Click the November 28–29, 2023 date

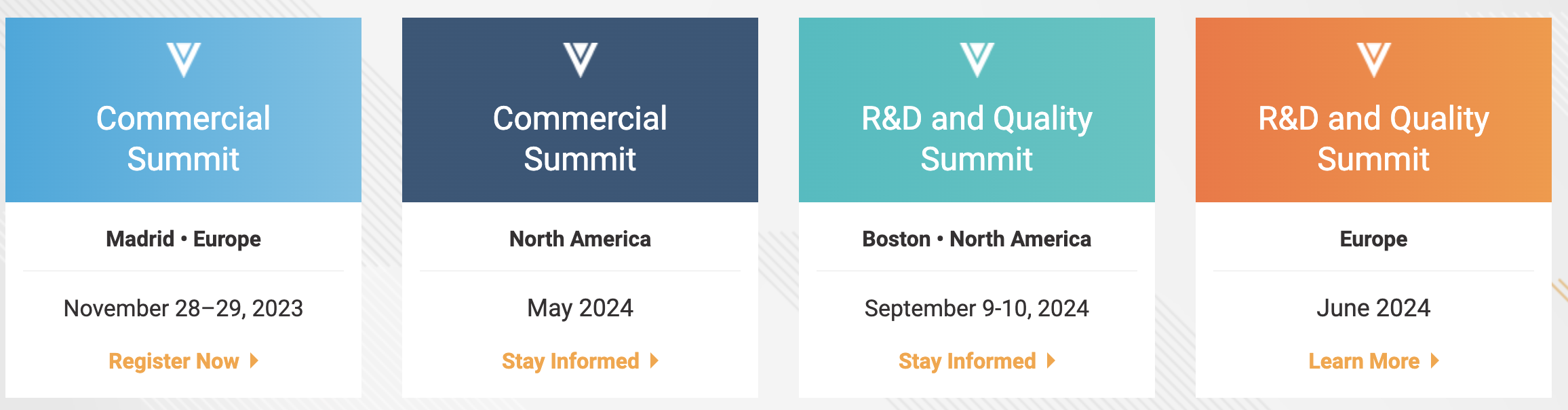[183, 308]
